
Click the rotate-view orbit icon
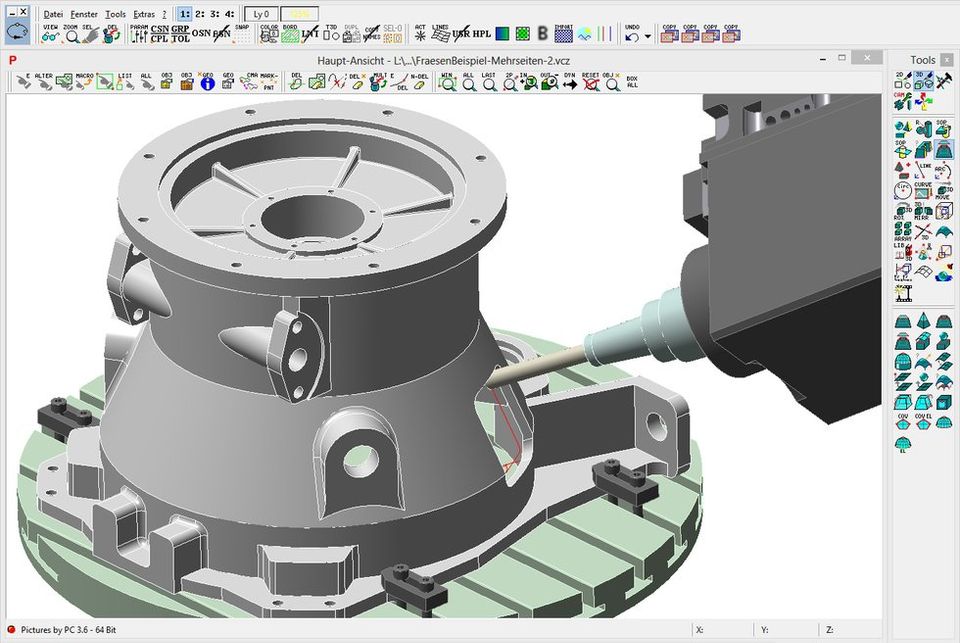tap(17, 32)
